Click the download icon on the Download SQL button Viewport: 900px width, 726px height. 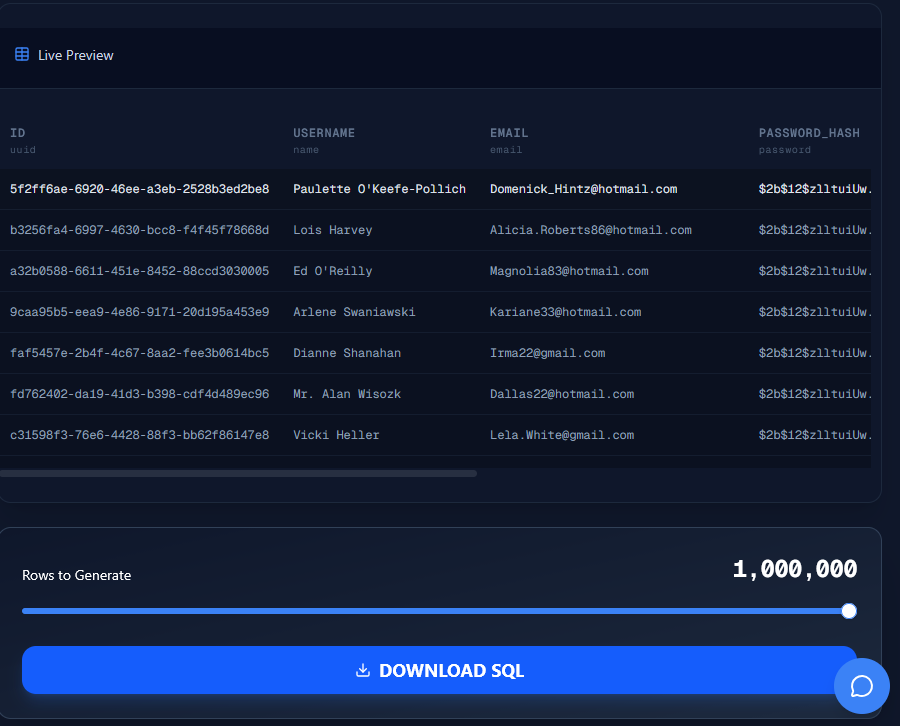[362, 670]
